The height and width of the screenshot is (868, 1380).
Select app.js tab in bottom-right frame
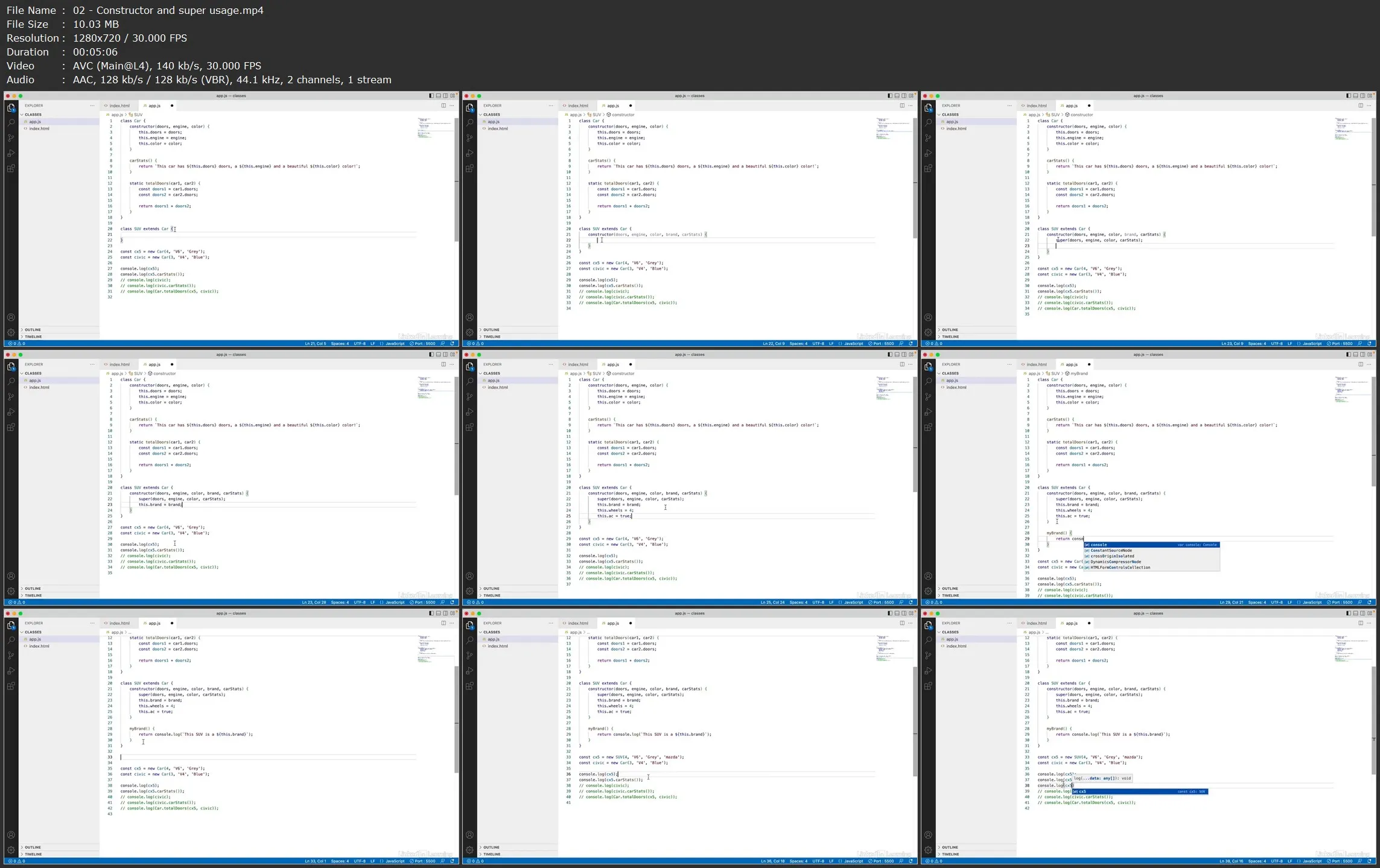[x=1071, y=623]
